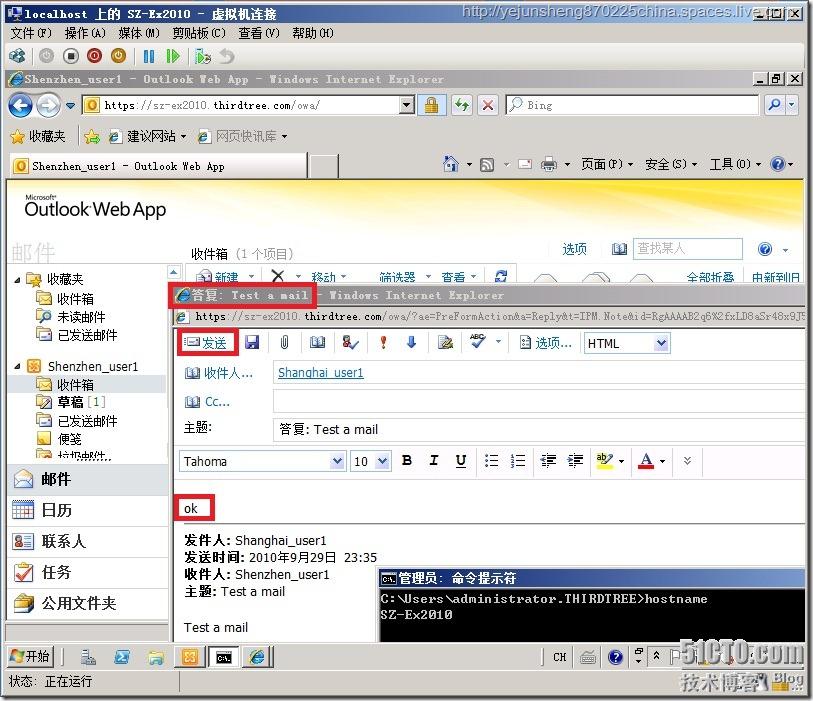Open Notes (便笺) folder

(x=60, y=439)
